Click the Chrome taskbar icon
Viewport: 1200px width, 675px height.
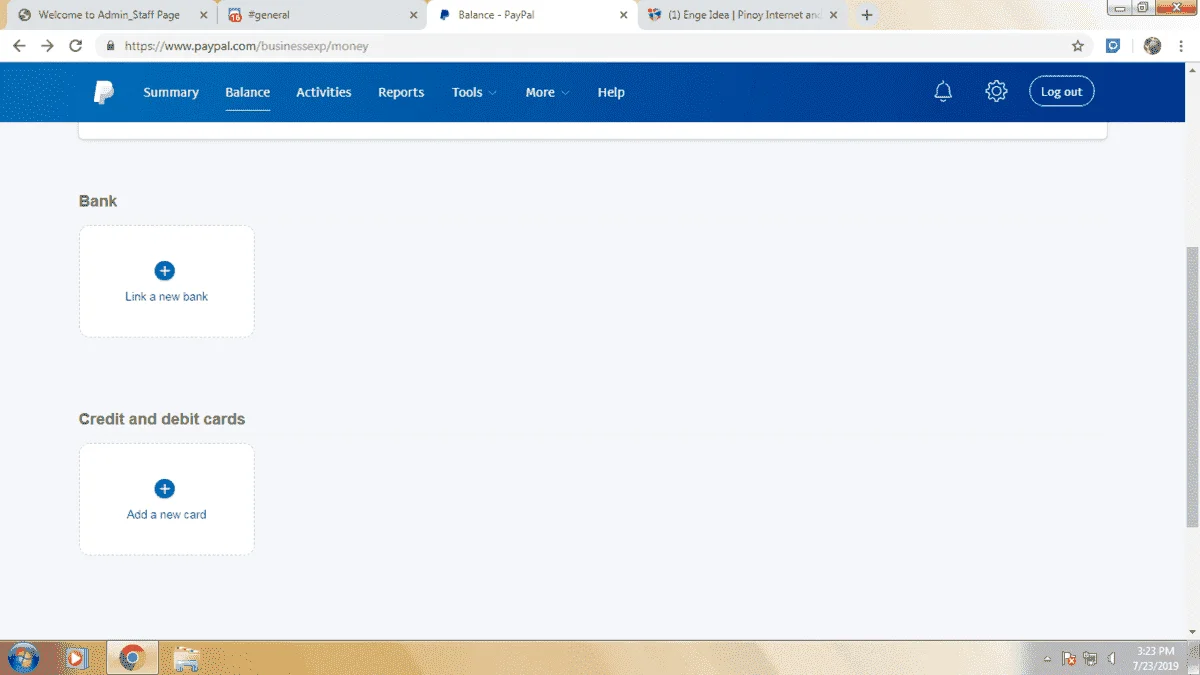click(x=132, y=658)
